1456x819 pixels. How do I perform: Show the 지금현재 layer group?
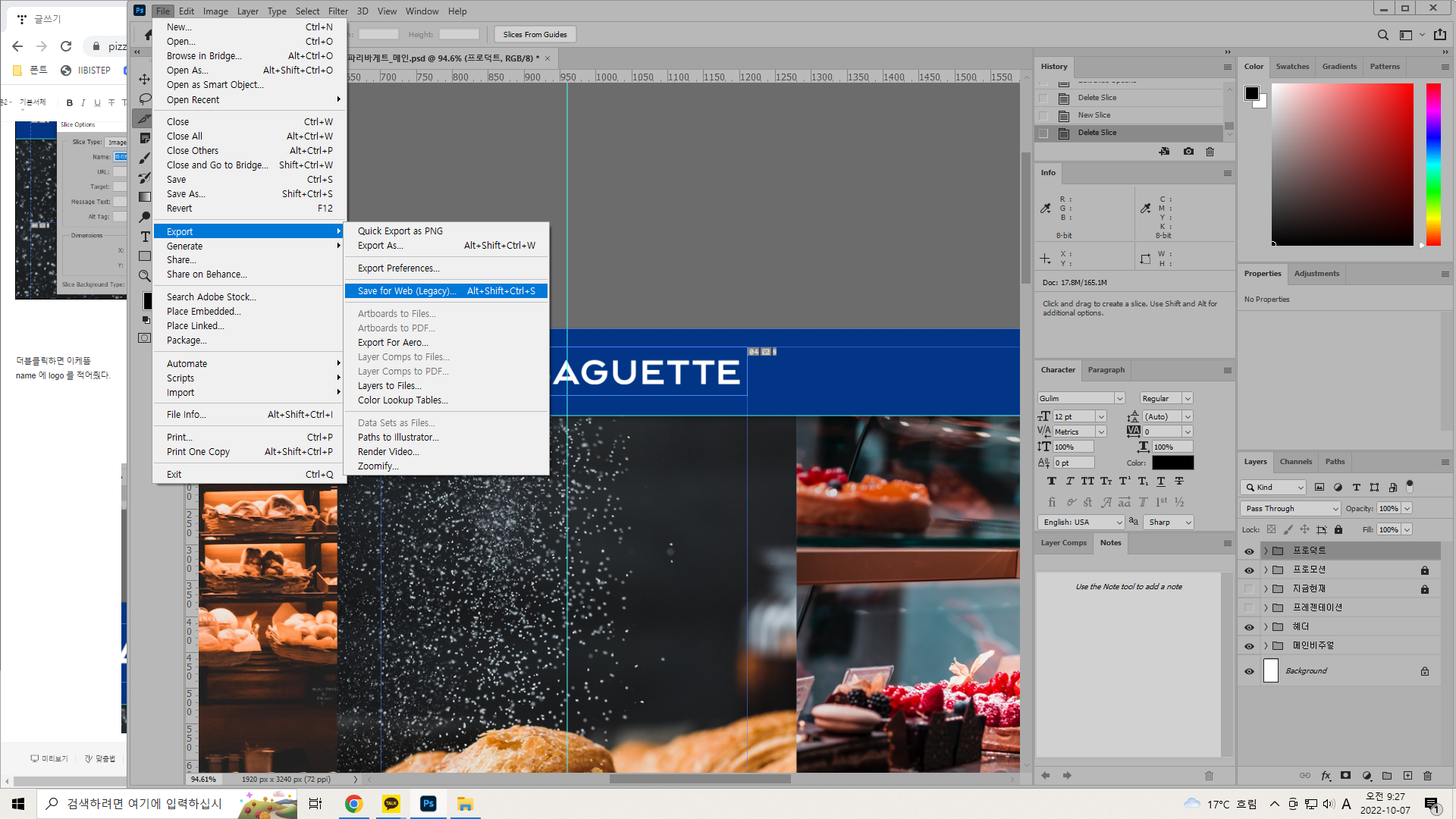[1249, 588]
